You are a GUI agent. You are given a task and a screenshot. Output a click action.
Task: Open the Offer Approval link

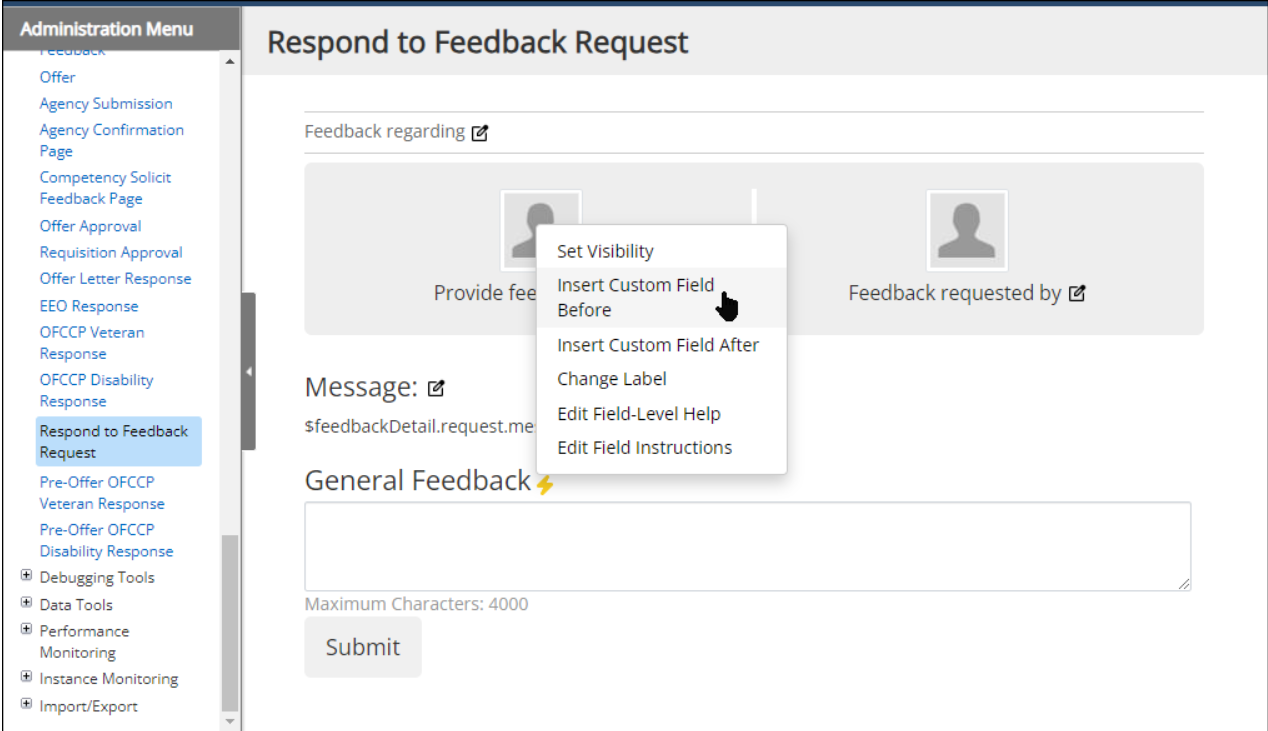coord(91,226)
